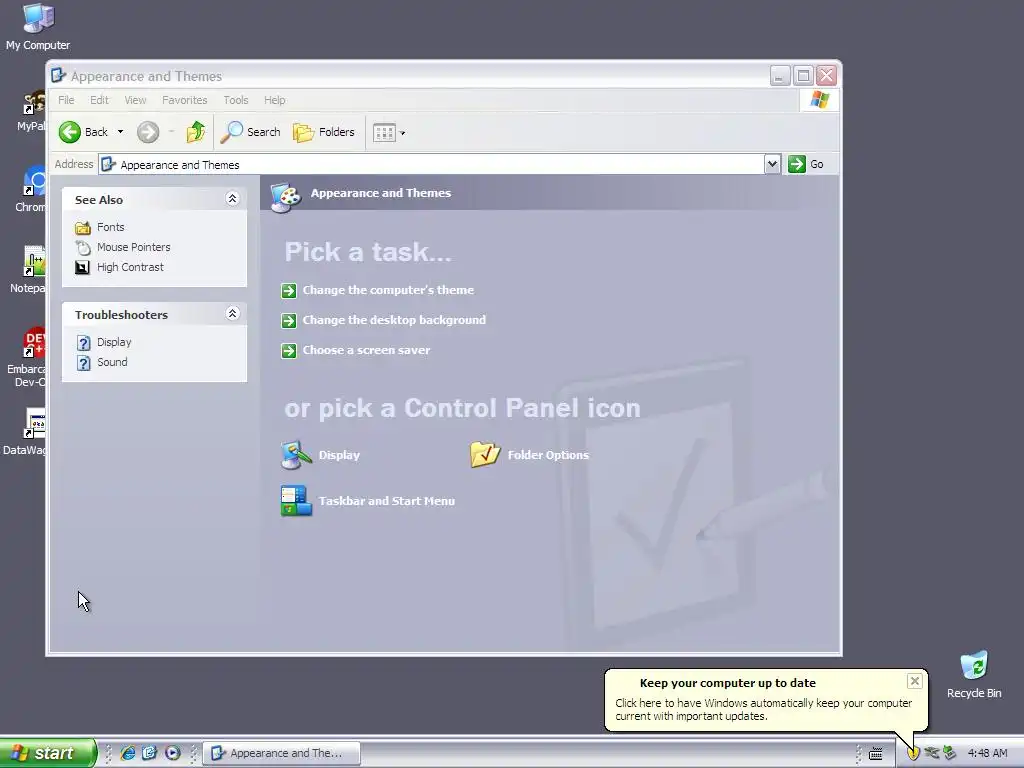The width and height of the screenshot is (1024, 768).
Task: Click the Start button
Action: point(48,753)
